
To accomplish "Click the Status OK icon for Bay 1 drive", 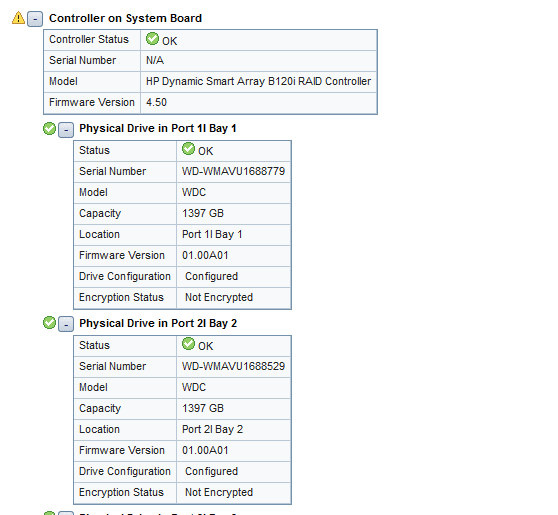I will [188, 148].
